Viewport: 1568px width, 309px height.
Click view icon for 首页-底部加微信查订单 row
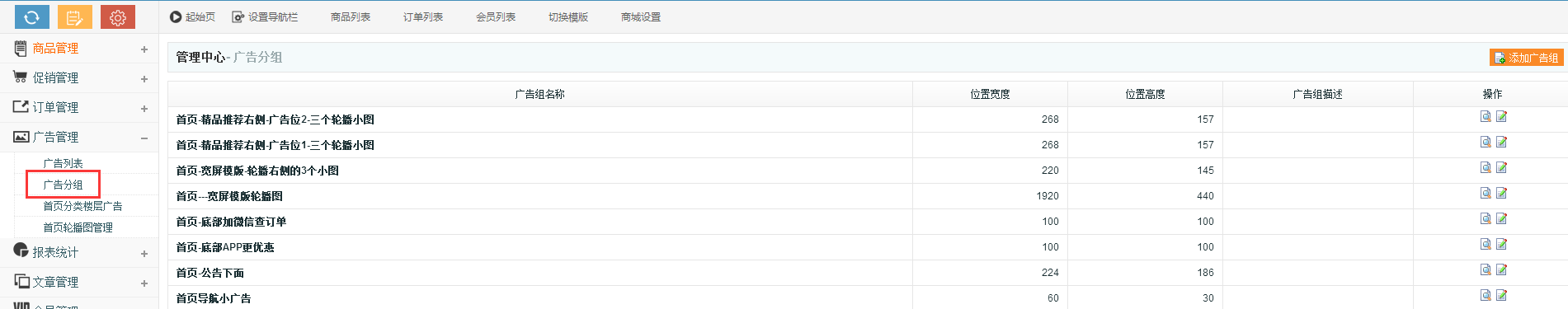(1486, 219)
